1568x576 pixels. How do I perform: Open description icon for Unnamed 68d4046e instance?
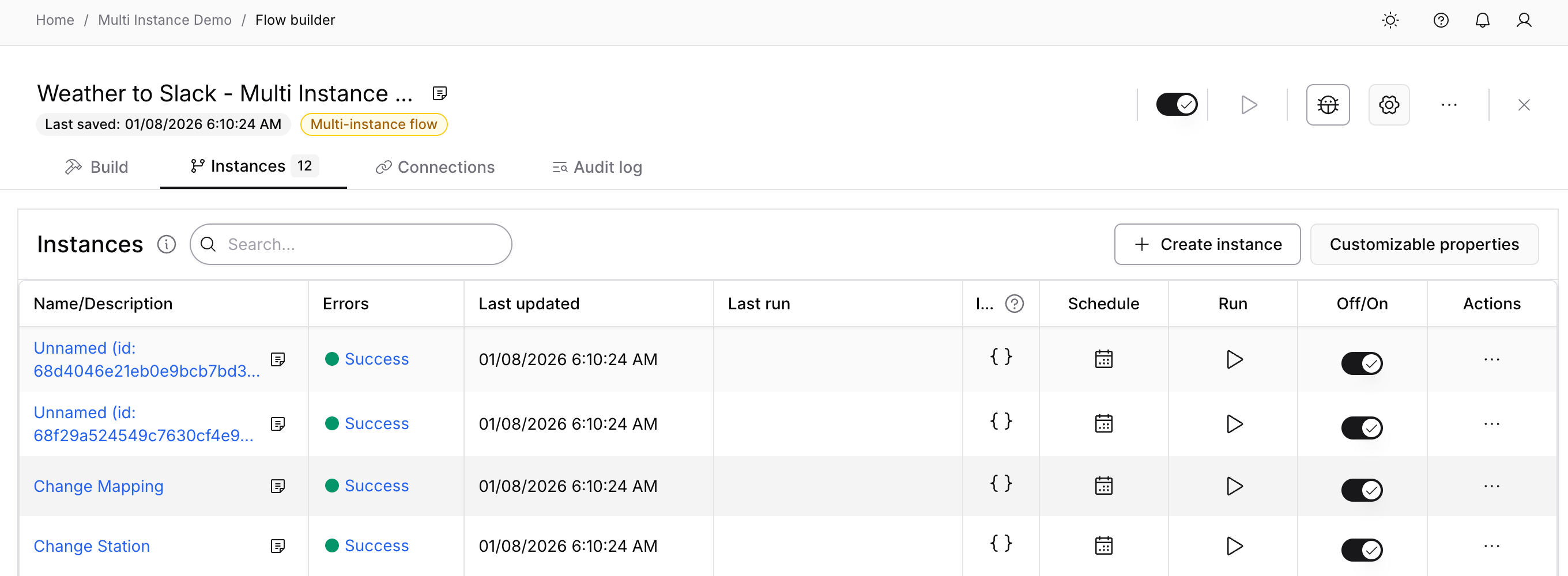[x=277, y=359]
